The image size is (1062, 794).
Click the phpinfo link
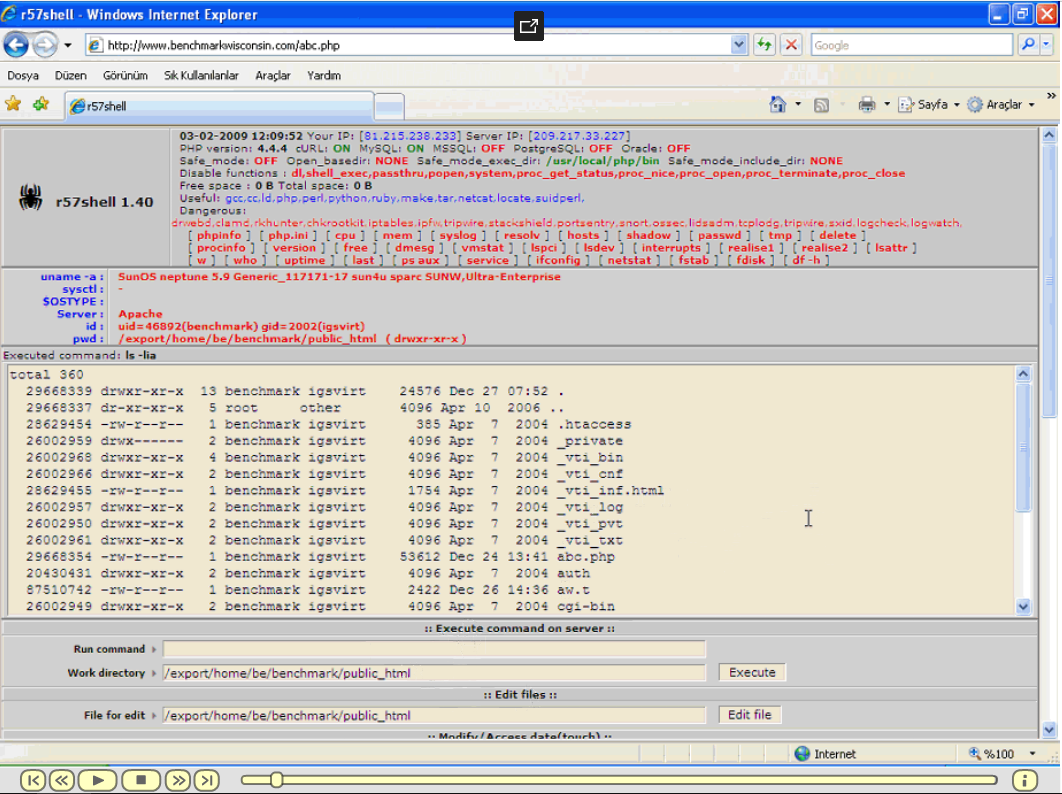pyautogui.click(x=219, y=236)
